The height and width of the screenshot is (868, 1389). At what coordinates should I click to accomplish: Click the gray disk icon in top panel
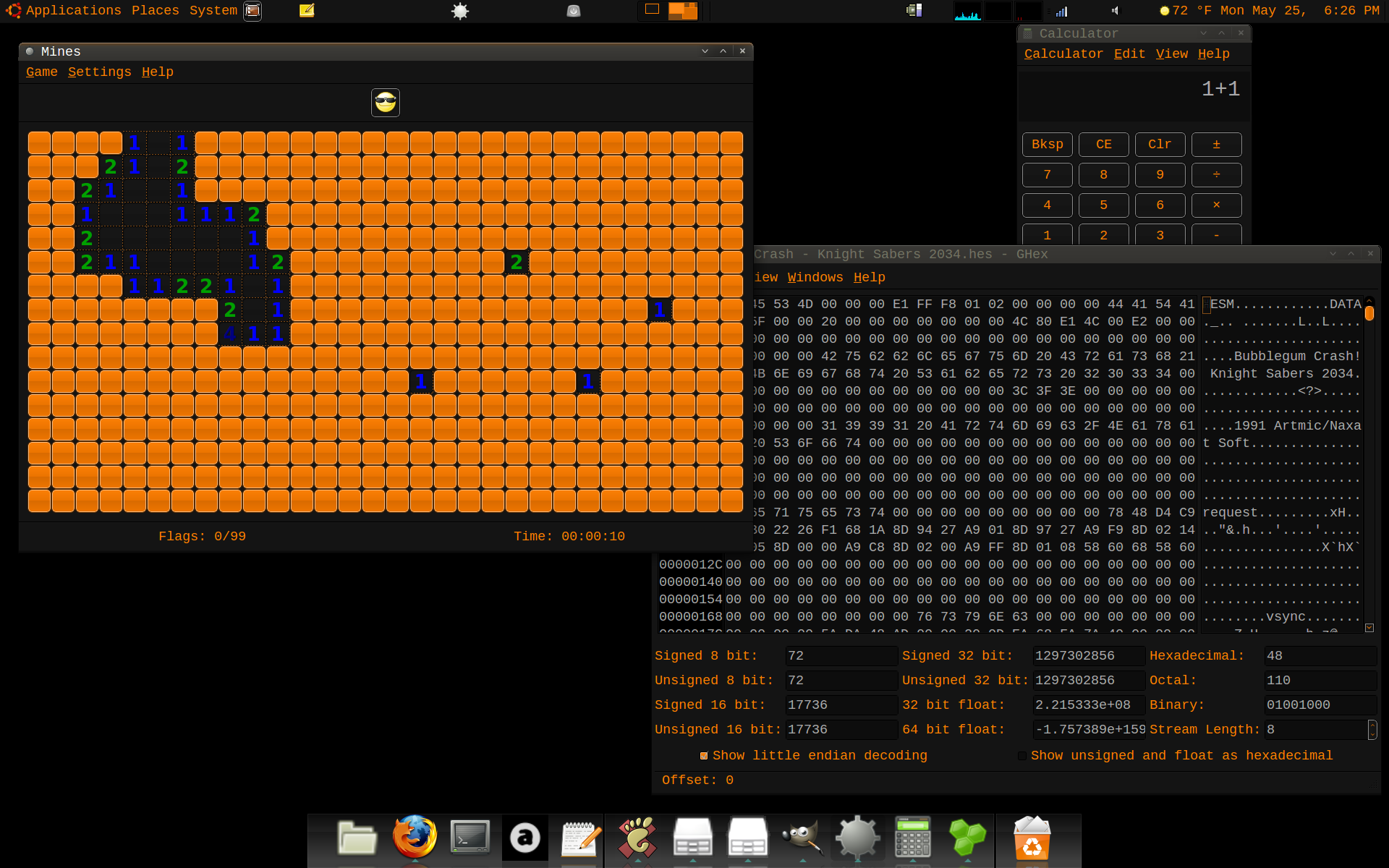[574, 11]
